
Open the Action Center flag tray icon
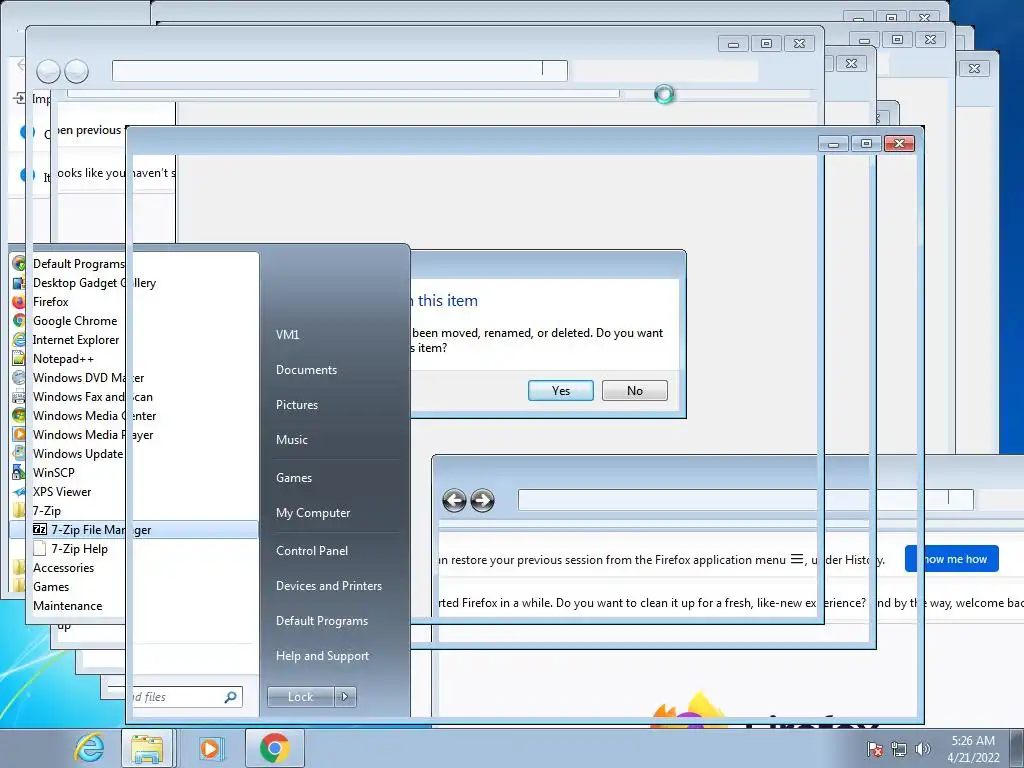pyautogui.click(x=875, y=749)
